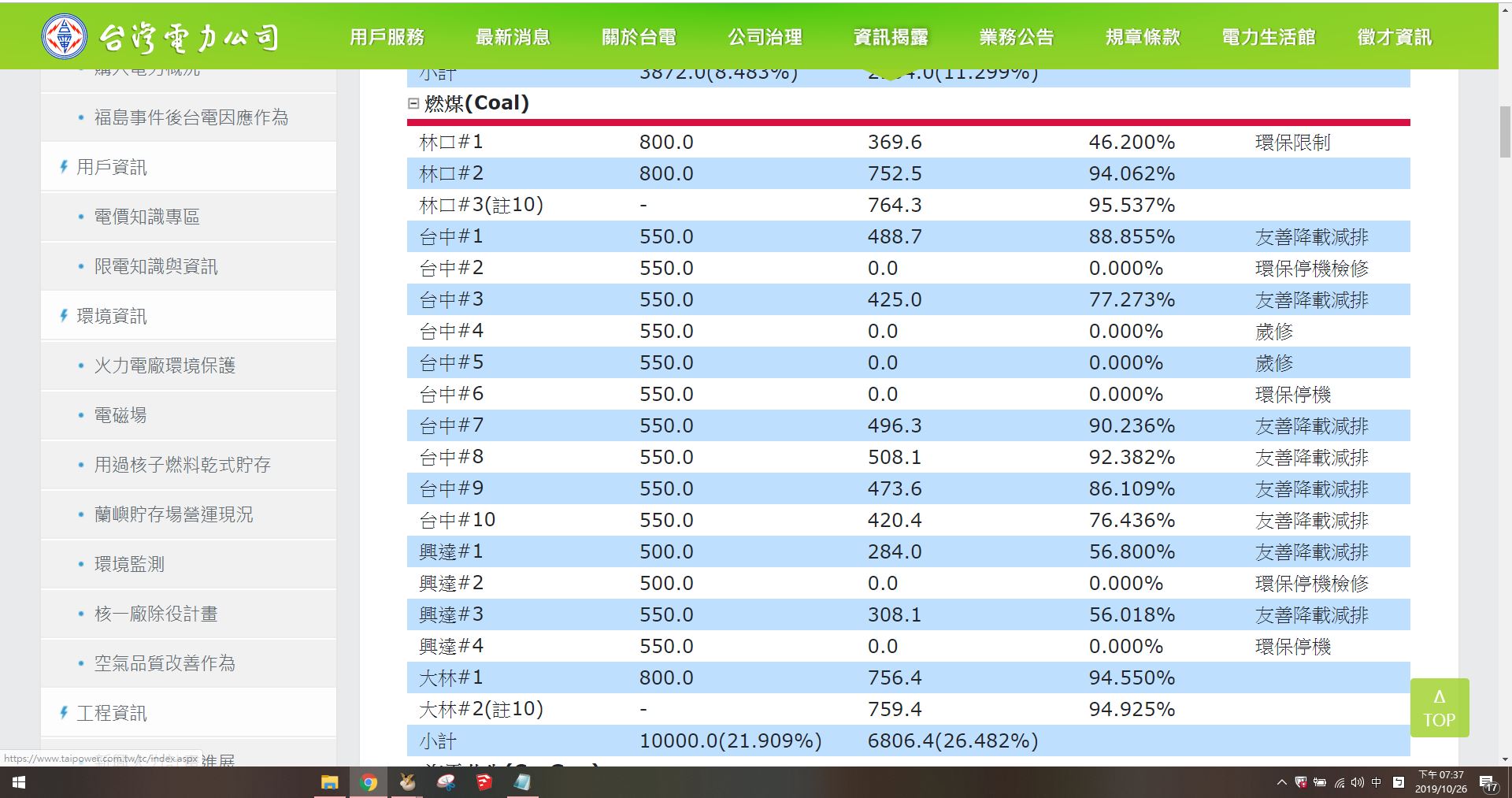The width and height of the screenshot is (1512, 798).
Task: Toggle the 中 IME language indicator
Action: pyautogui.click(x=1377, y=782)
